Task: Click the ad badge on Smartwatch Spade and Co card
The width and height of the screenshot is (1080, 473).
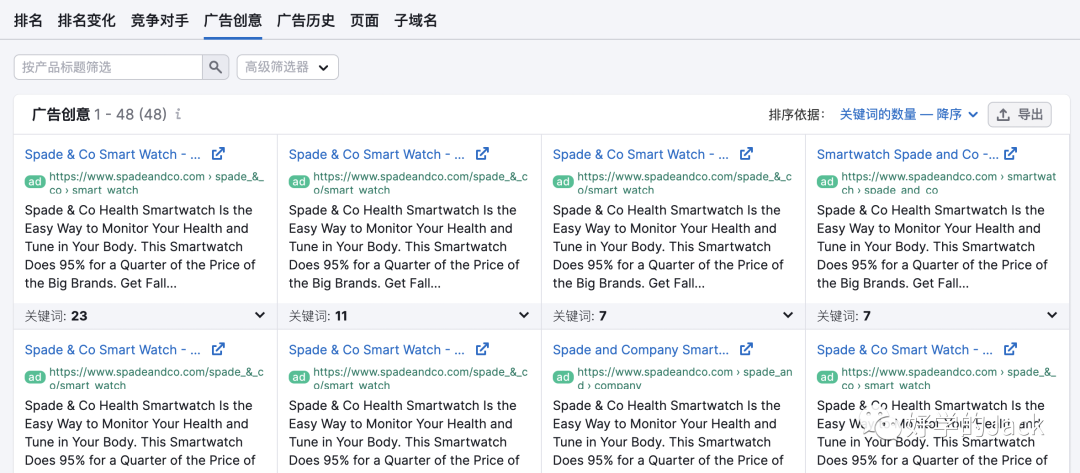Action: [827, 182]
